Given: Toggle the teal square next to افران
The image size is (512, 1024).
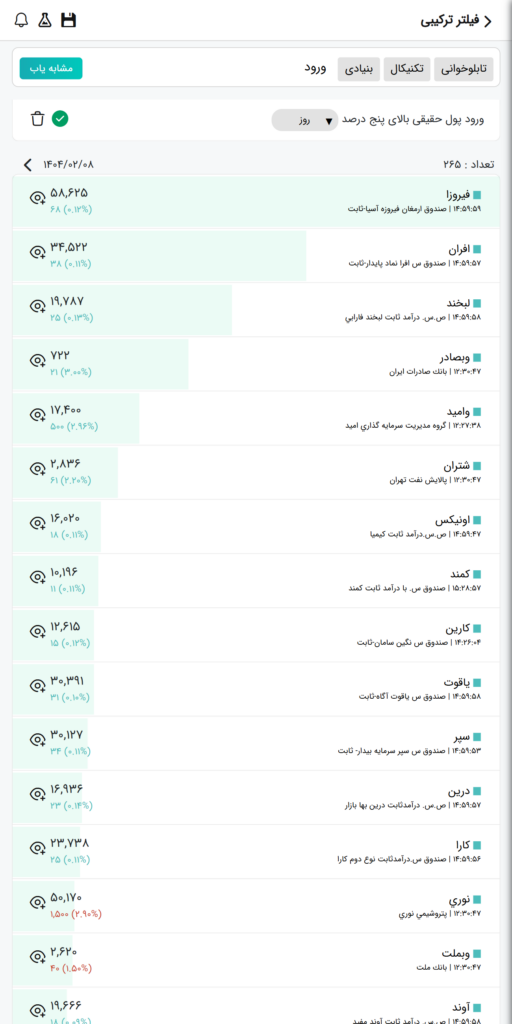Looking at the screenshot, I should pos(477,249).
